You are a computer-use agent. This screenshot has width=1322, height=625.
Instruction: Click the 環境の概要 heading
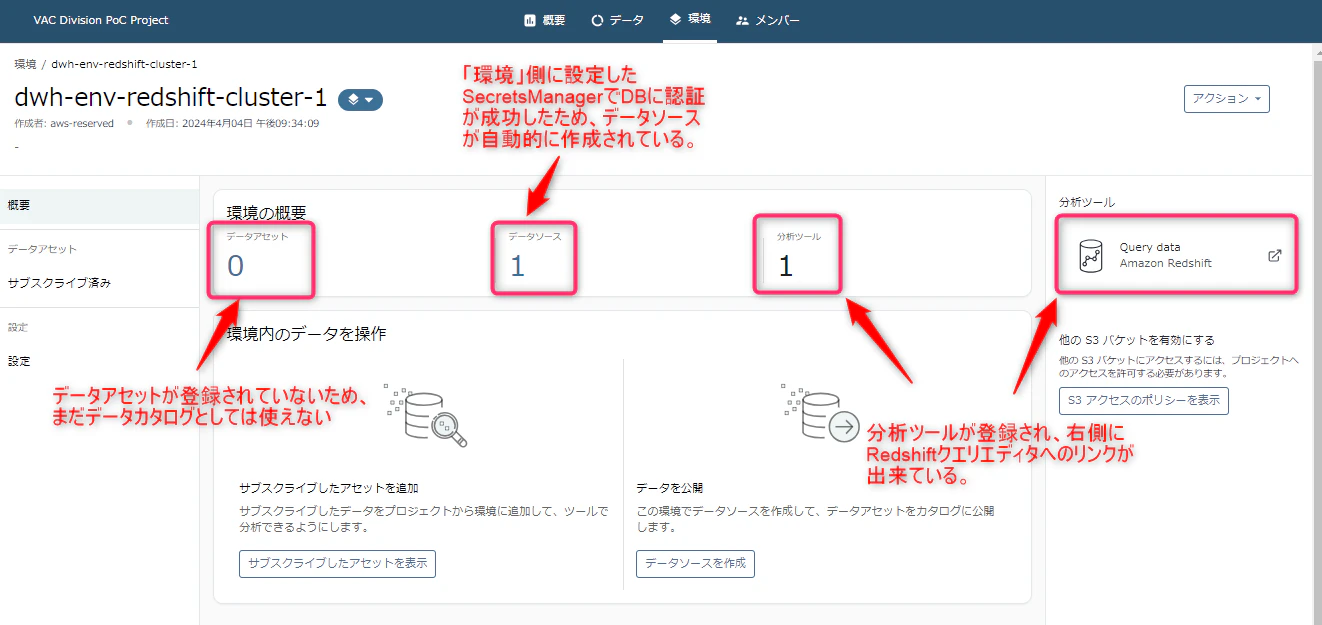point(267,212)
